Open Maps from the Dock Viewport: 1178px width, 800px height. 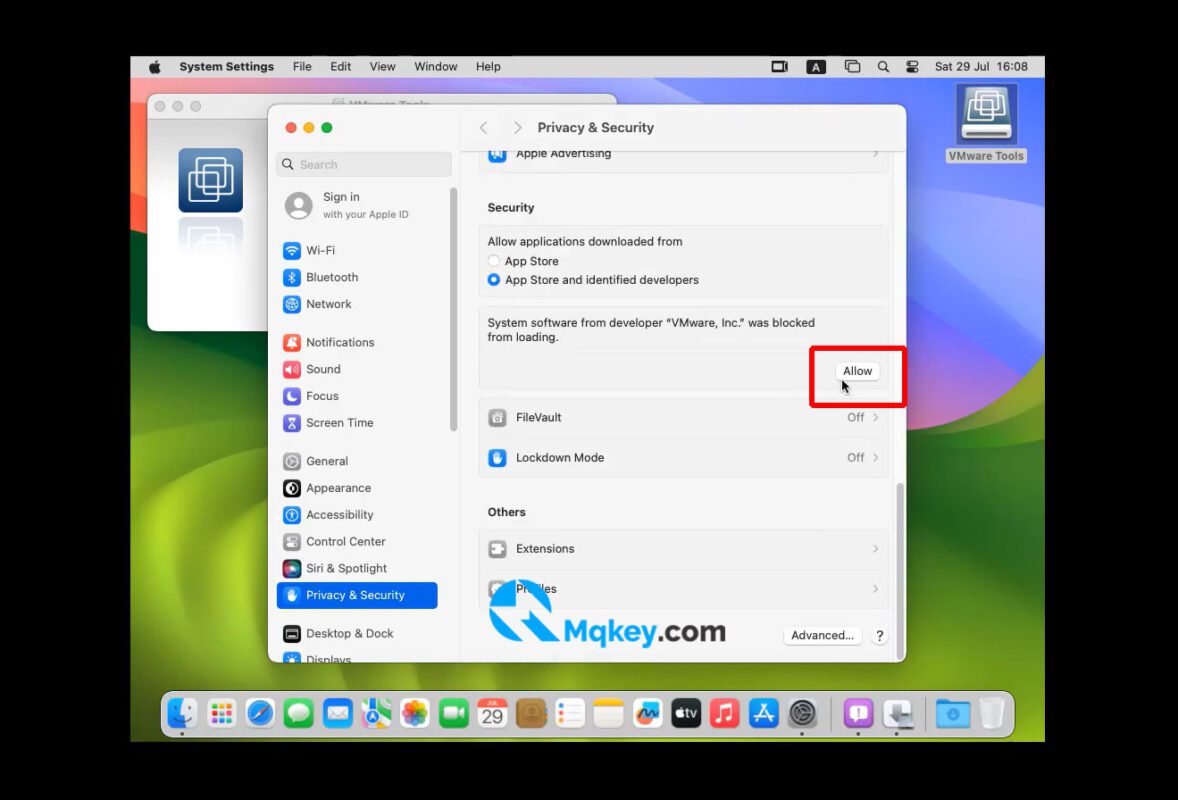point(376,713)
